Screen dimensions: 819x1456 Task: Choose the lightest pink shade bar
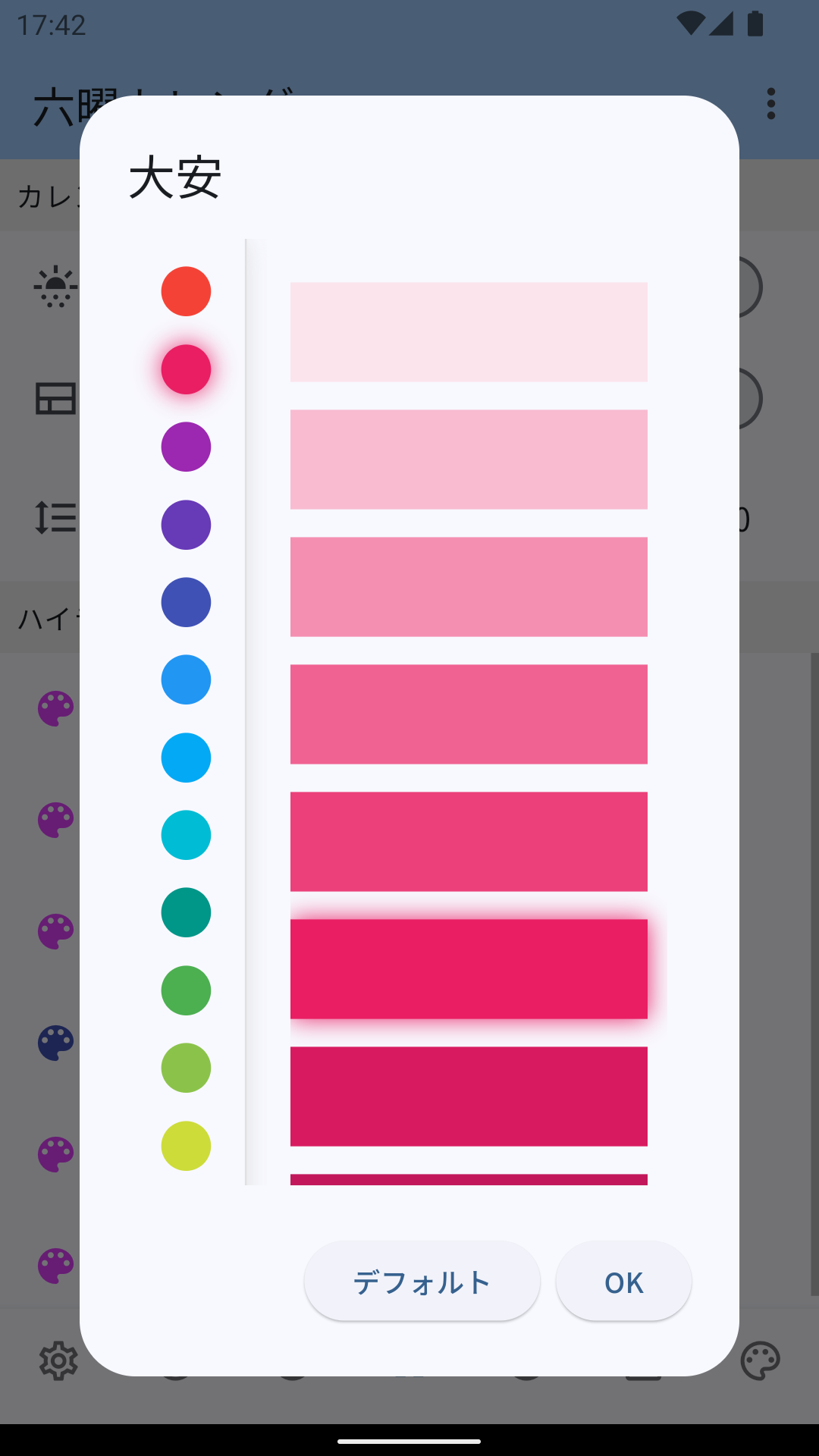469,332
